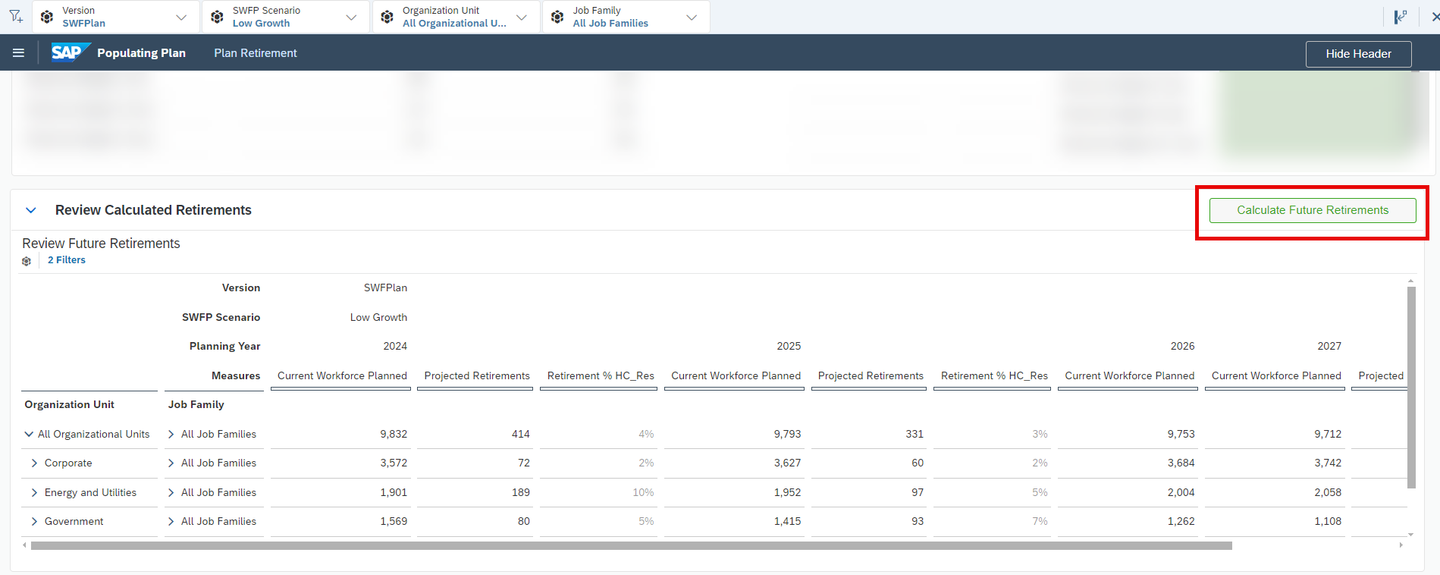Switch to the Populating Plan tab
This screenshot has width=1440, height=575.
click(141, 53)
